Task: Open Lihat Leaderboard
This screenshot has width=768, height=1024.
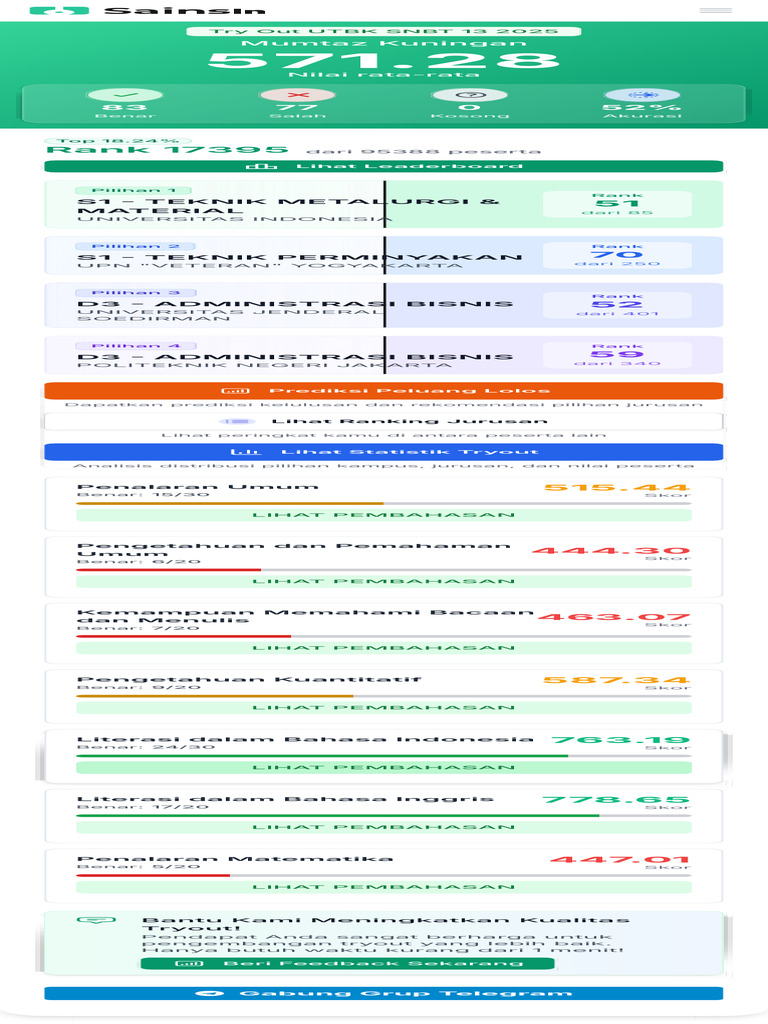Action: [x=383, y=167]
